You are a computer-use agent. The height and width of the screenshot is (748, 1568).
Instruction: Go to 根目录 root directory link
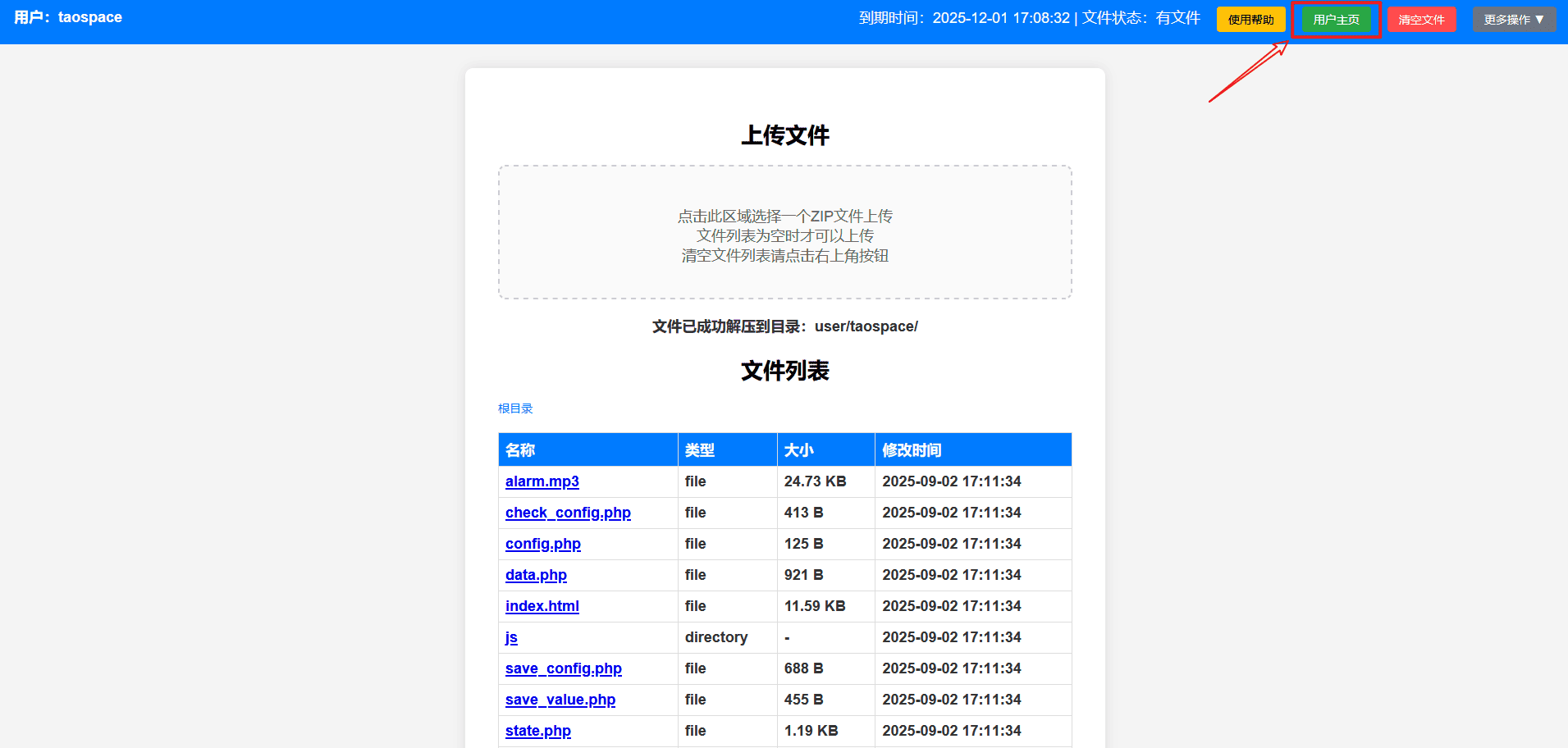coord(515,408)
